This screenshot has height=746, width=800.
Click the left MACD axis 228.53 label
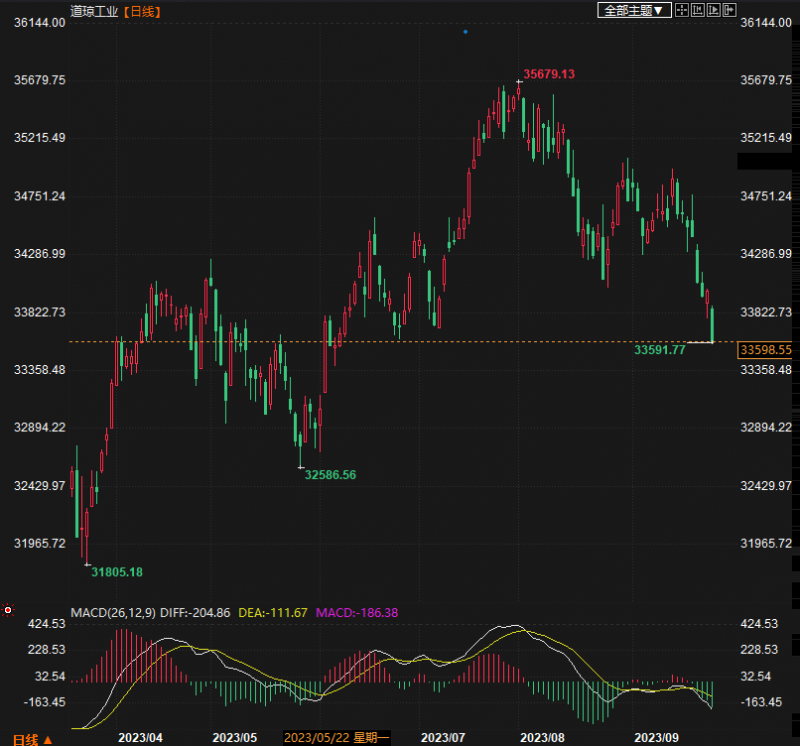46,650
